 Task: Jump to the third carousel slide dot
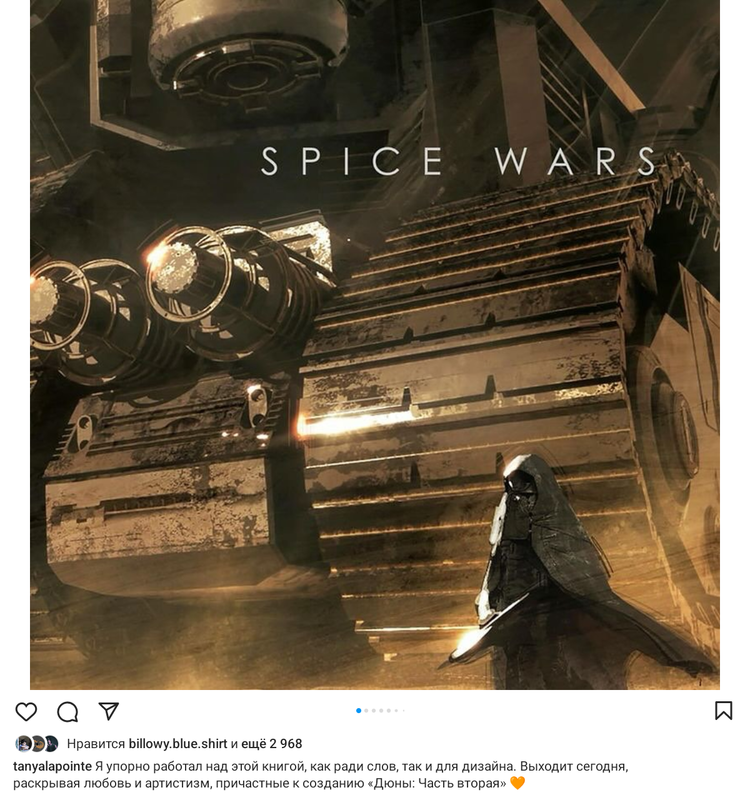point(373,711)
